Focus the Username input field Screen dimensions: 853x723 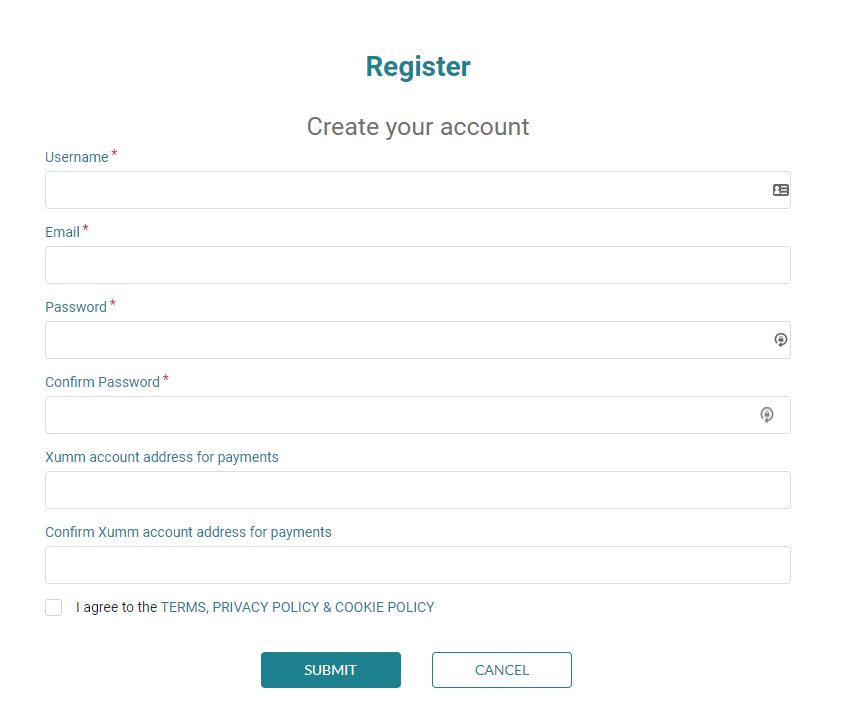pyautogui.click(x=418, y=190)
